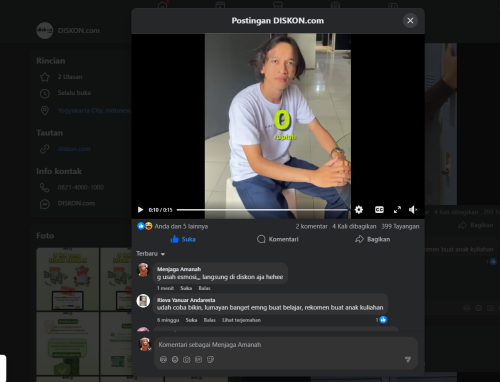Toggle closed captions CC
Image resolution: width=500 pixels, height=382 pixels.
coord(379,210)
